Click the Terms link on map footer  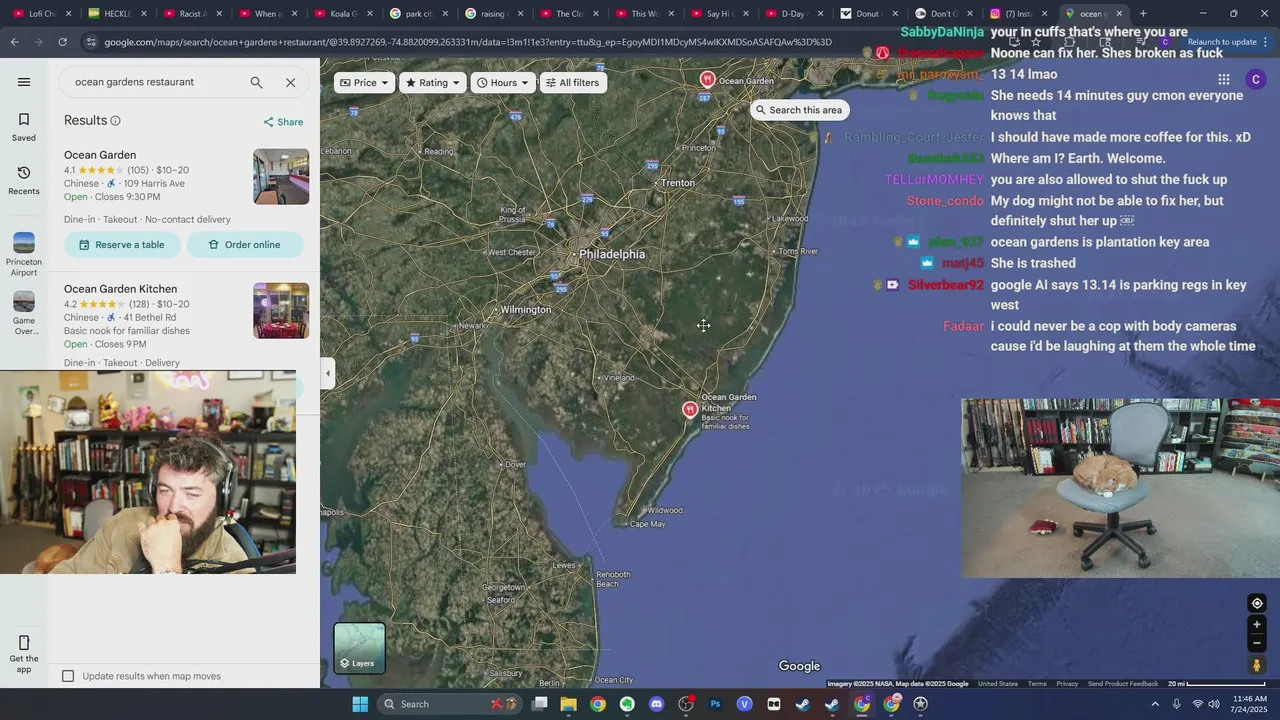(1037, 684)
